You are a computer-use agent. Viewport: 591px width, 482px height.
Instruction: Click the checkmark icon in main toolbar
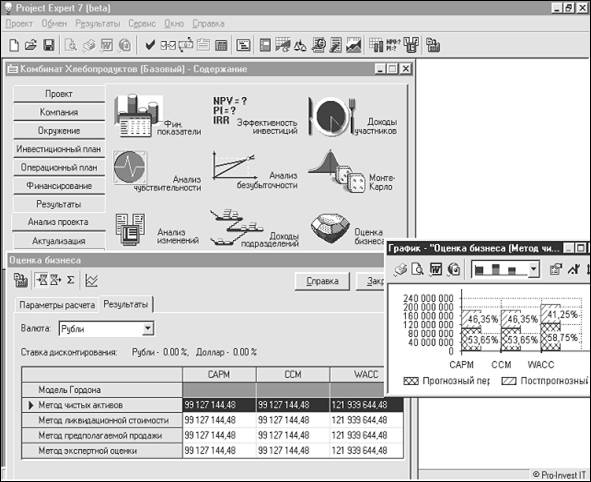150,45
